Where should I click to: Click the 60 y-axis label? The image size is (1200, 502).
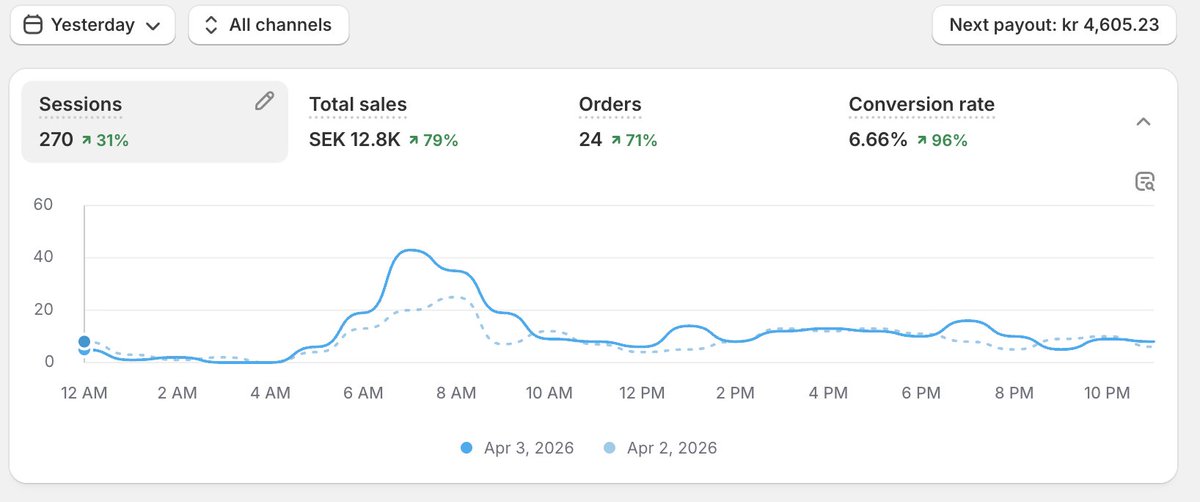point(43,205)
